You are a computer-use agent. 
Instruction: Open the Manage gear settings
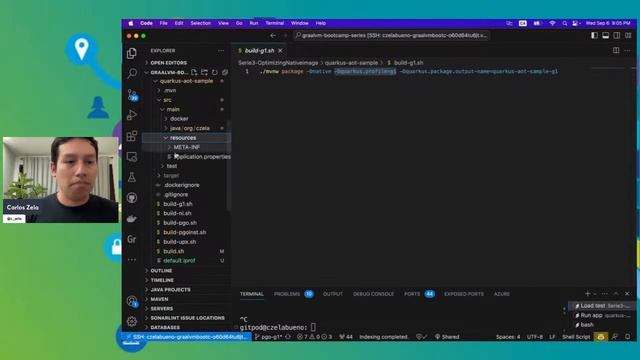(132, 322)
